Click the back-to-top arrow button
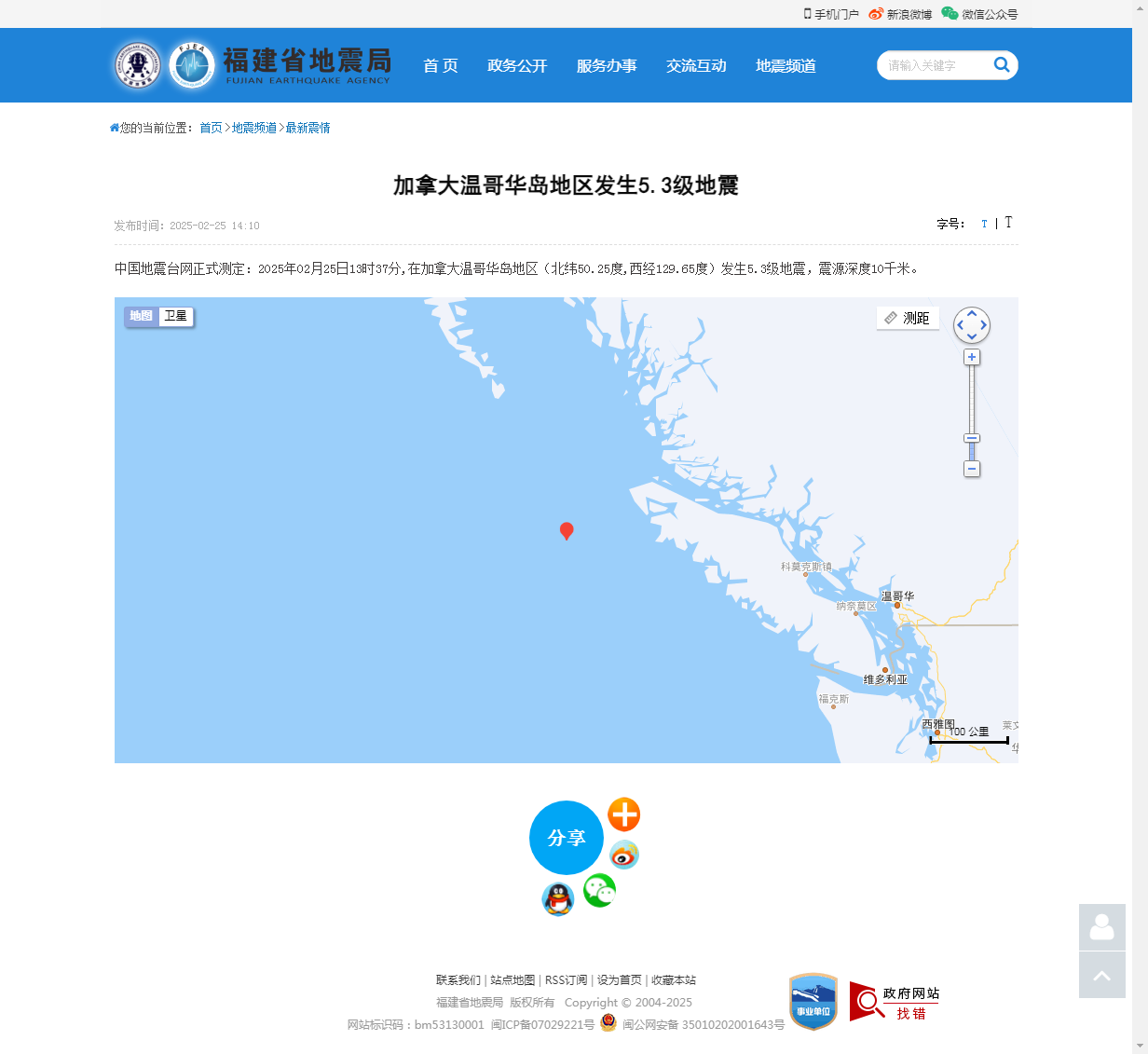This screenshot has width=1148, height=1054. click(x=1102, y=975)
